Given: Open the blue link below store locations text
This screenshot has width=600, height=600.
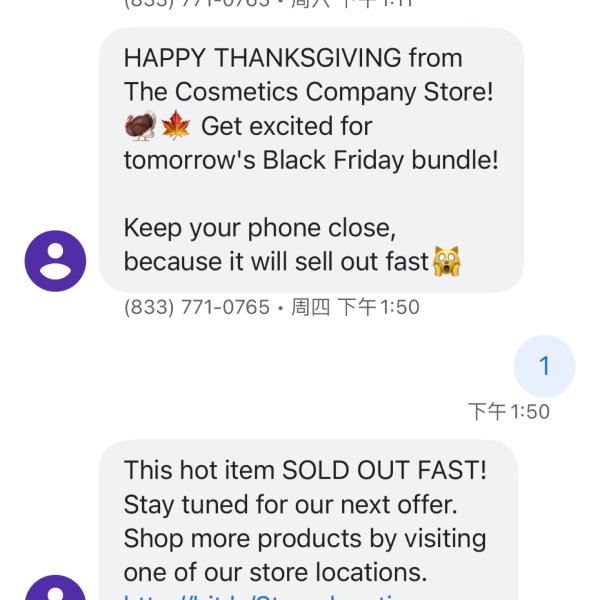Looking at the screenshot, I should (x=264, y=596).
